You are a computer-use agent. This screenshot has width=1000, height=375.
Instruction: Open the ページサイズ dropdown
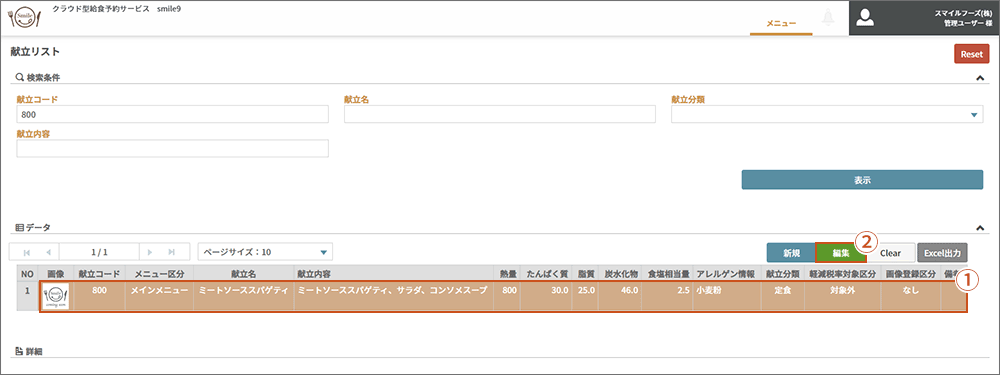265,252
